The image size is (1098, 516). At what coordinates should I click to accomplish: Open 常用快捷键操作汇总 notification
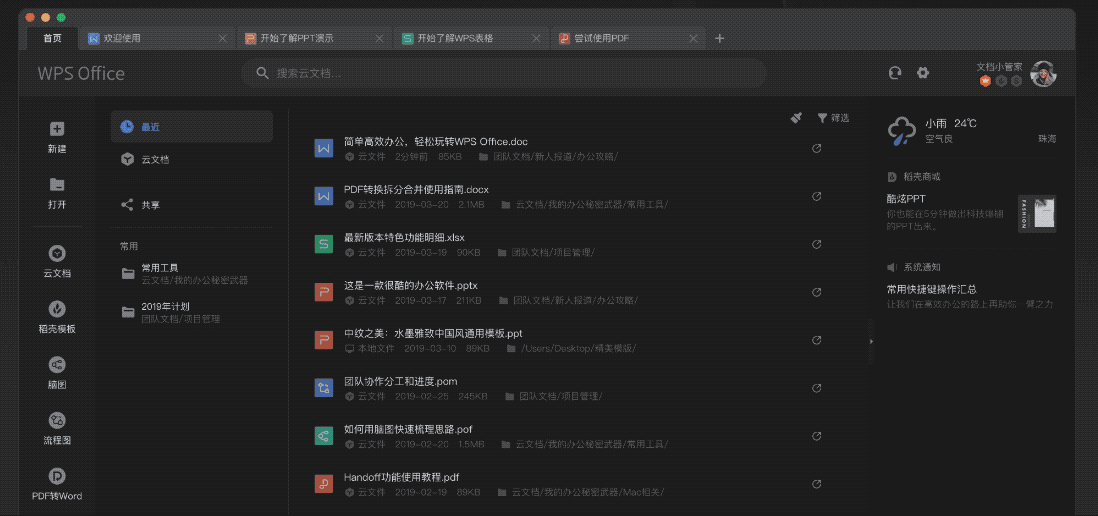click(x=932, y=289)
